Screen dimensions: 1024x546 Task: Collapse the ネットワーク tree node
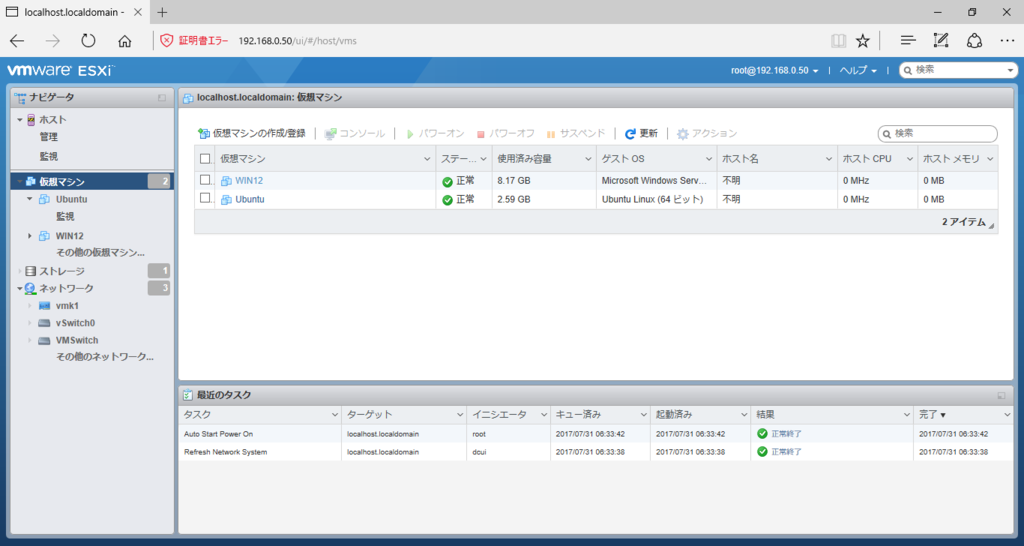point(20,289)
